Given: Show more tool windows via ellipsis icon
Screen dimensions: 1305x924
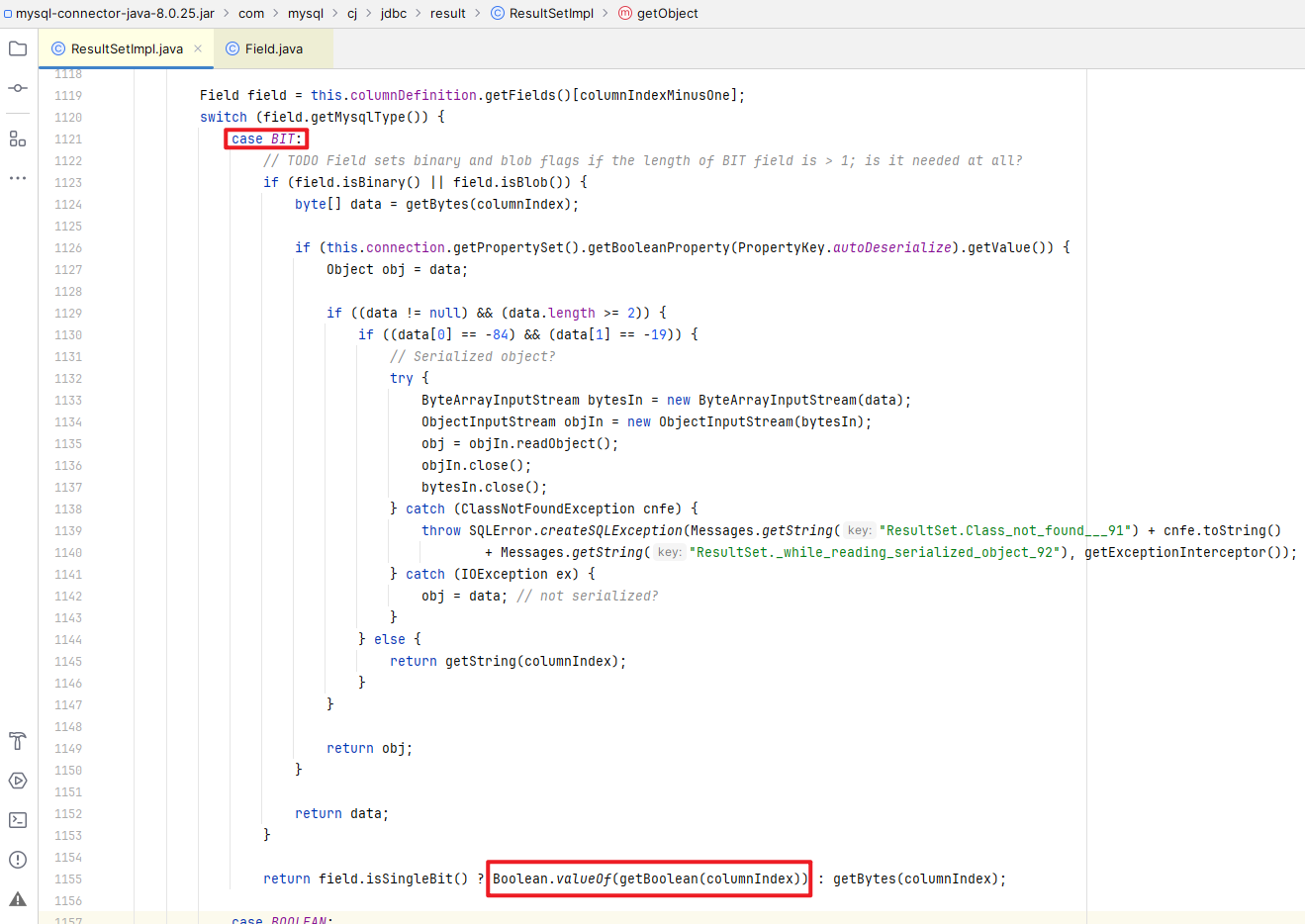Looking at the screenshot, I should click(x=18, y=178).
